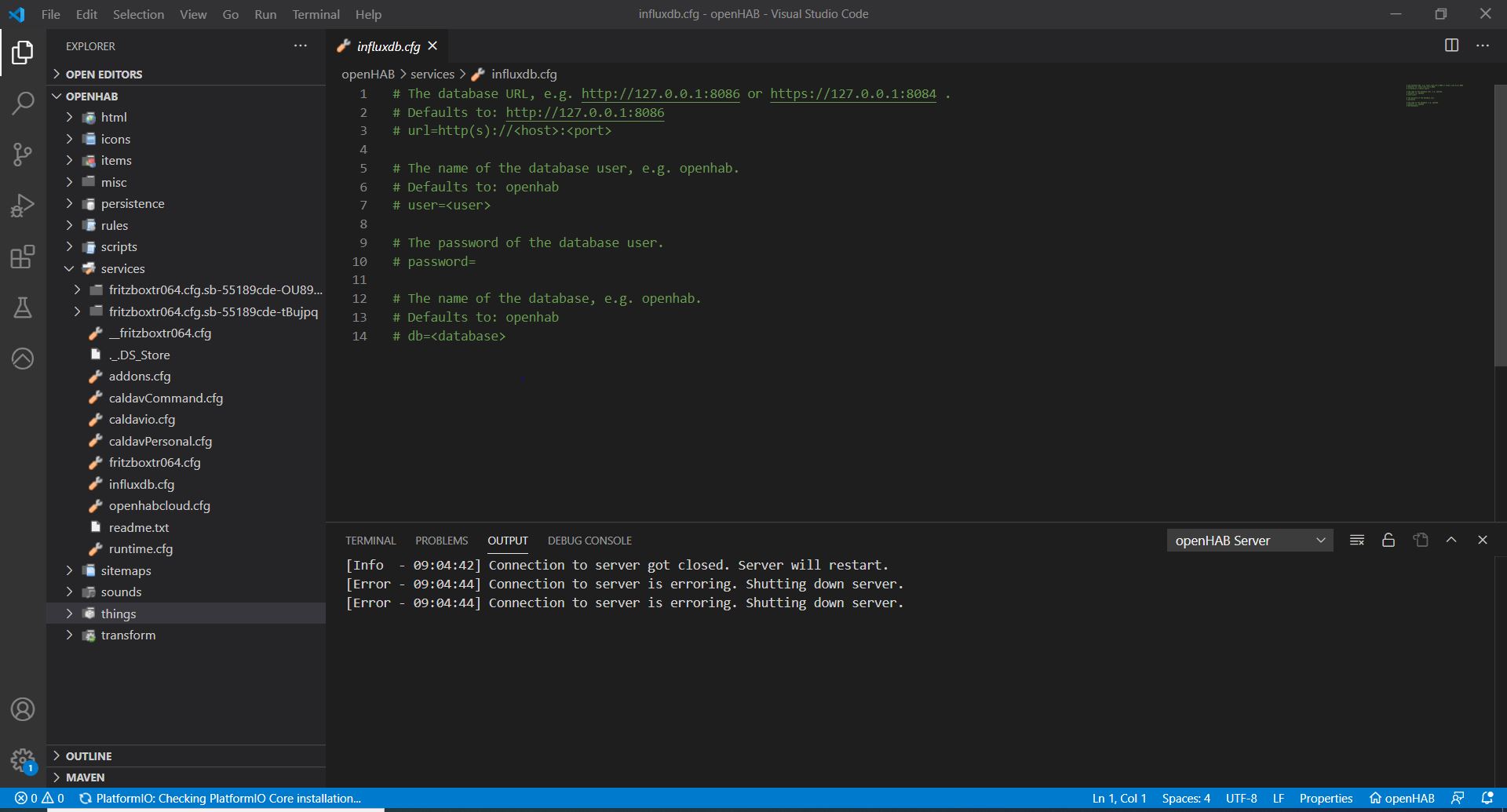Open the Run and Debug view icon
Viewport: 1507px width, 812px height.
(23, 206)
